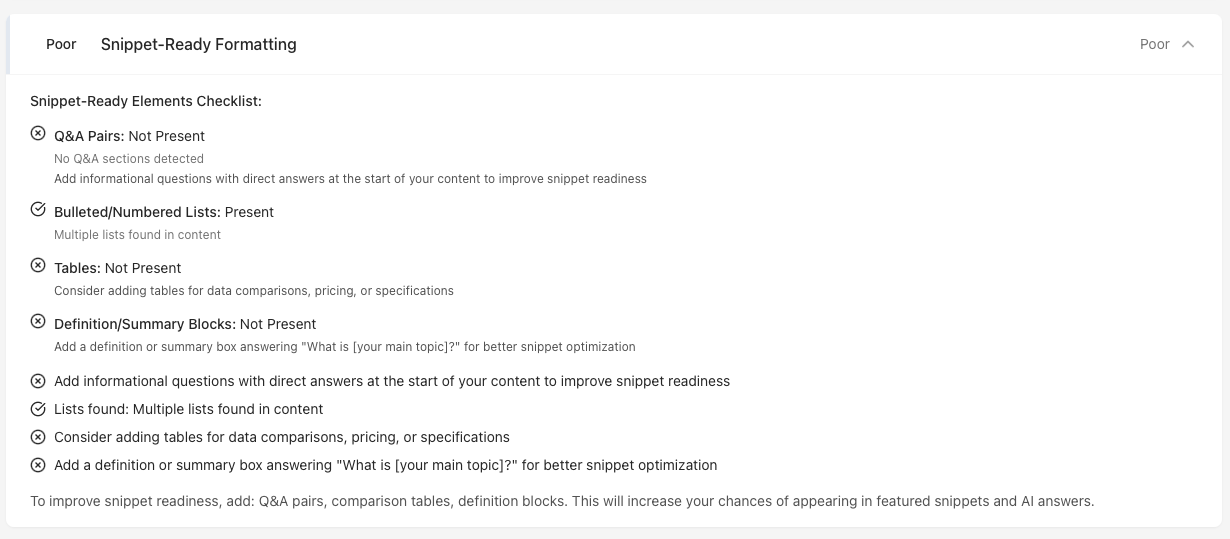Click the 'Snippet-Ready Elements Checklist:' label
The height and width of the screenshot is (539, 1230).
pos(146,101)
